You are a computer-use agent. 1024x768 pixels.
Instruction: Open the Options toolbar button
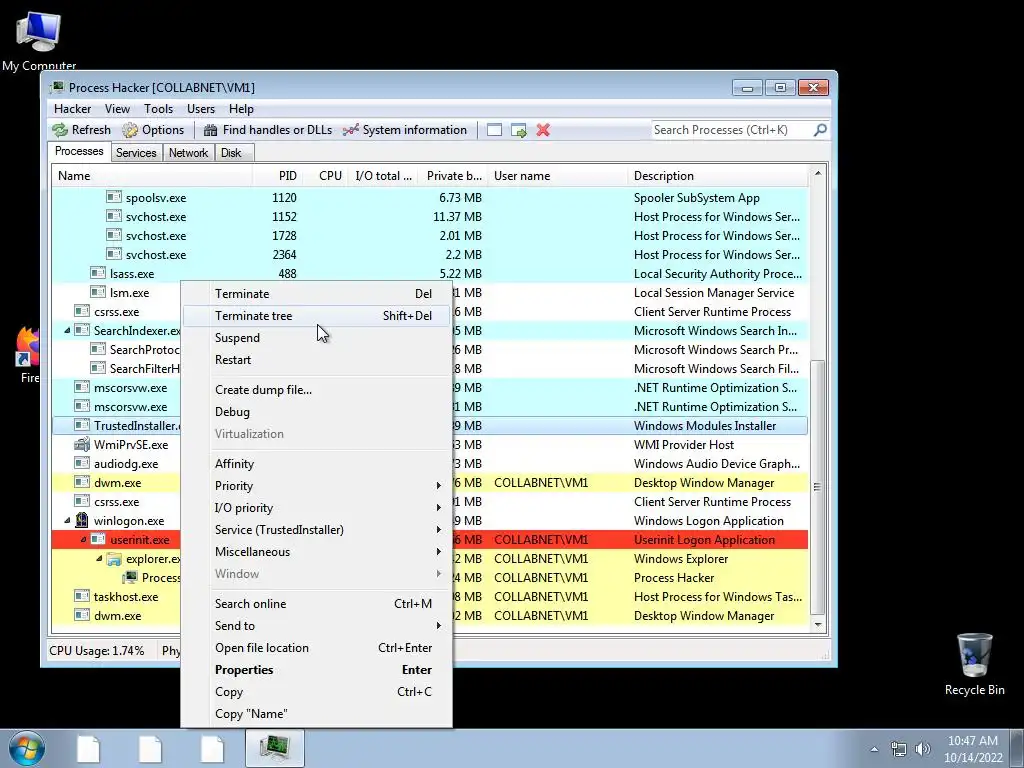tap(153, 130)
